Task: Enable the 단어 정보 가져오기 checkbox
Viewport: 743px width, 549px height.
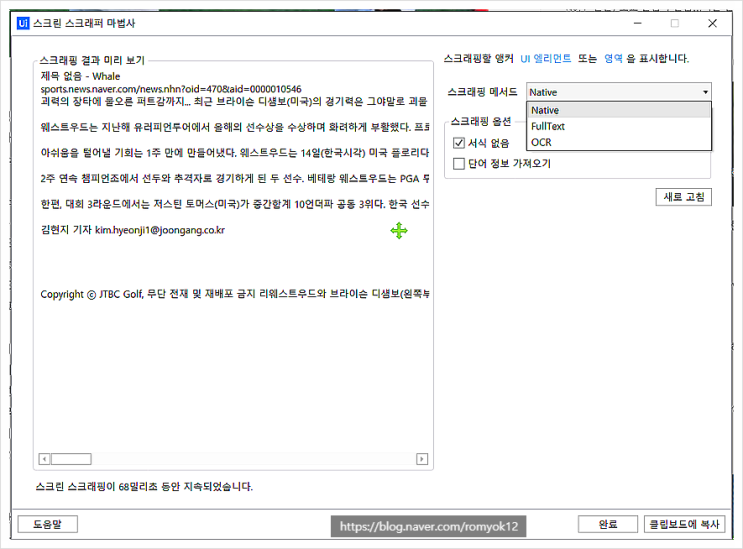Action: (x=459, y=163)
